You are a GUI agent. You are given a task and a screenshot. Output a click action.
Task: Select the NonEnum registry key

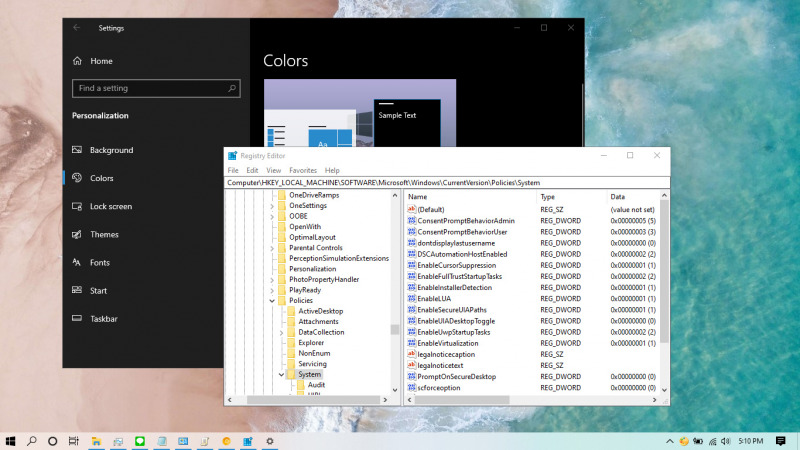(314, 353)
